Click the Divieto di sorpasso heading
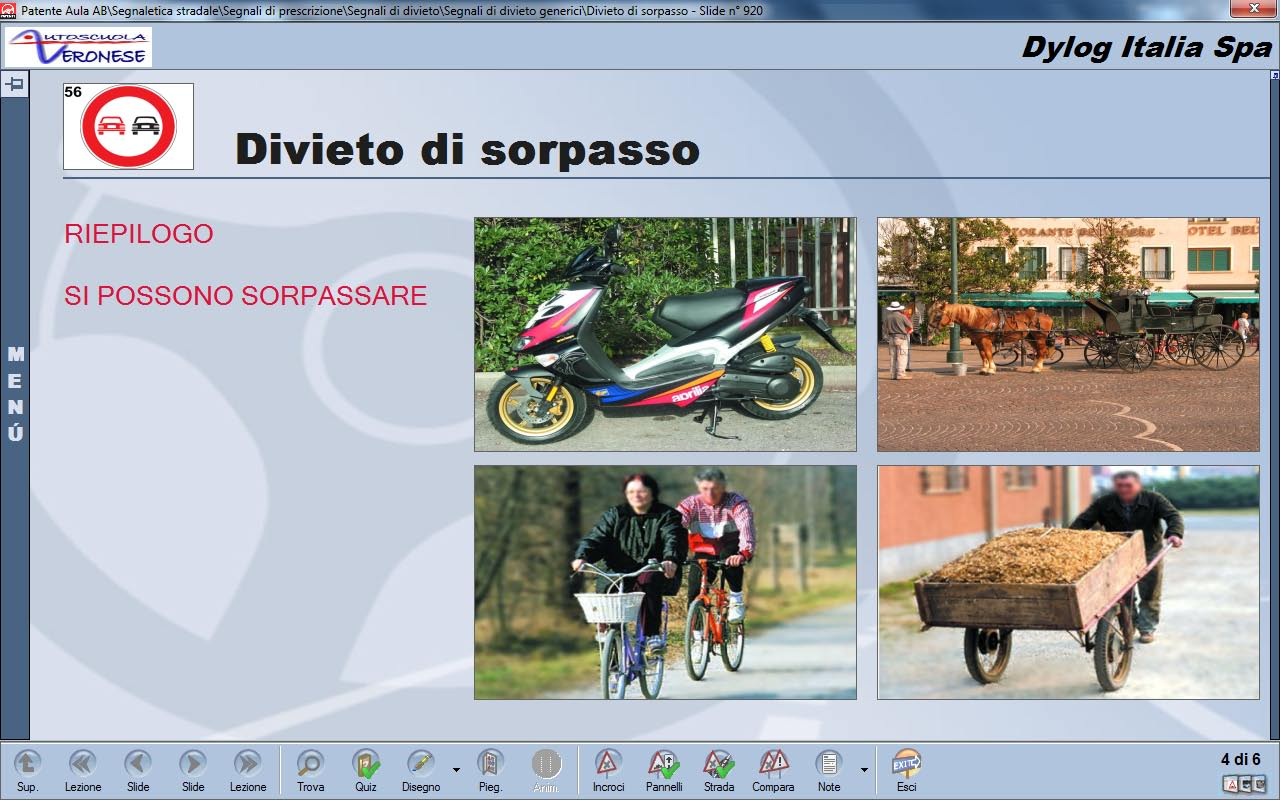Image resolution: width=1280 pixels, height=800 pixels. (467, 149)
